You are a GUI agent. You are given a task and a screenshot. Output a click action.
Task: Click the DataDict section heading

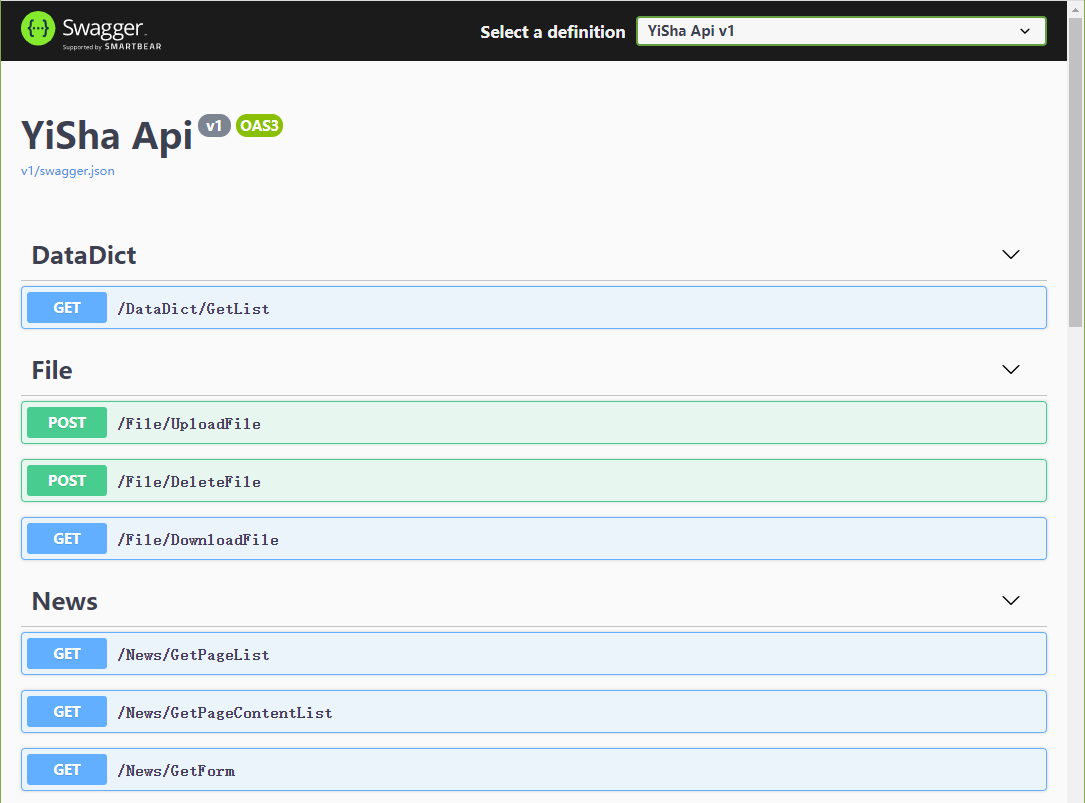coord(83,255)
